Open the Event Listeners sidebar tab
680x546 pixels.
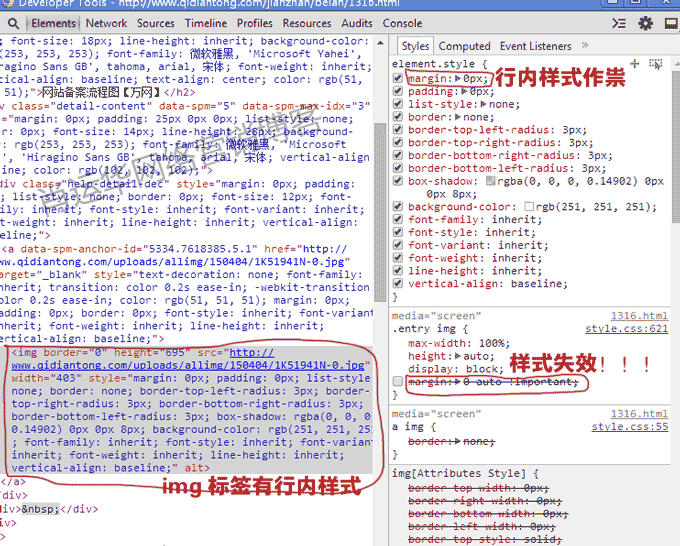pyautogui.click(x=535, y=46)
